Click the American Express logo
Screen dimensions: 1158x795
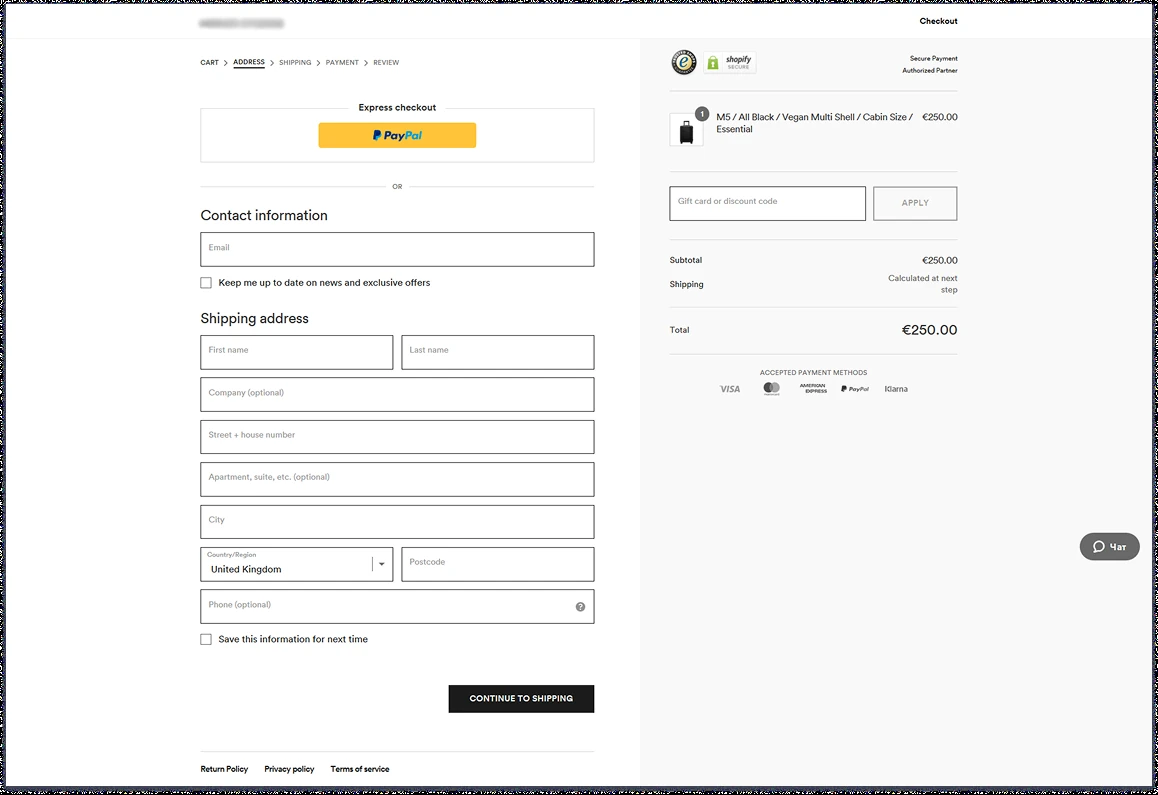pyautogui.click(x=813, y=389)
